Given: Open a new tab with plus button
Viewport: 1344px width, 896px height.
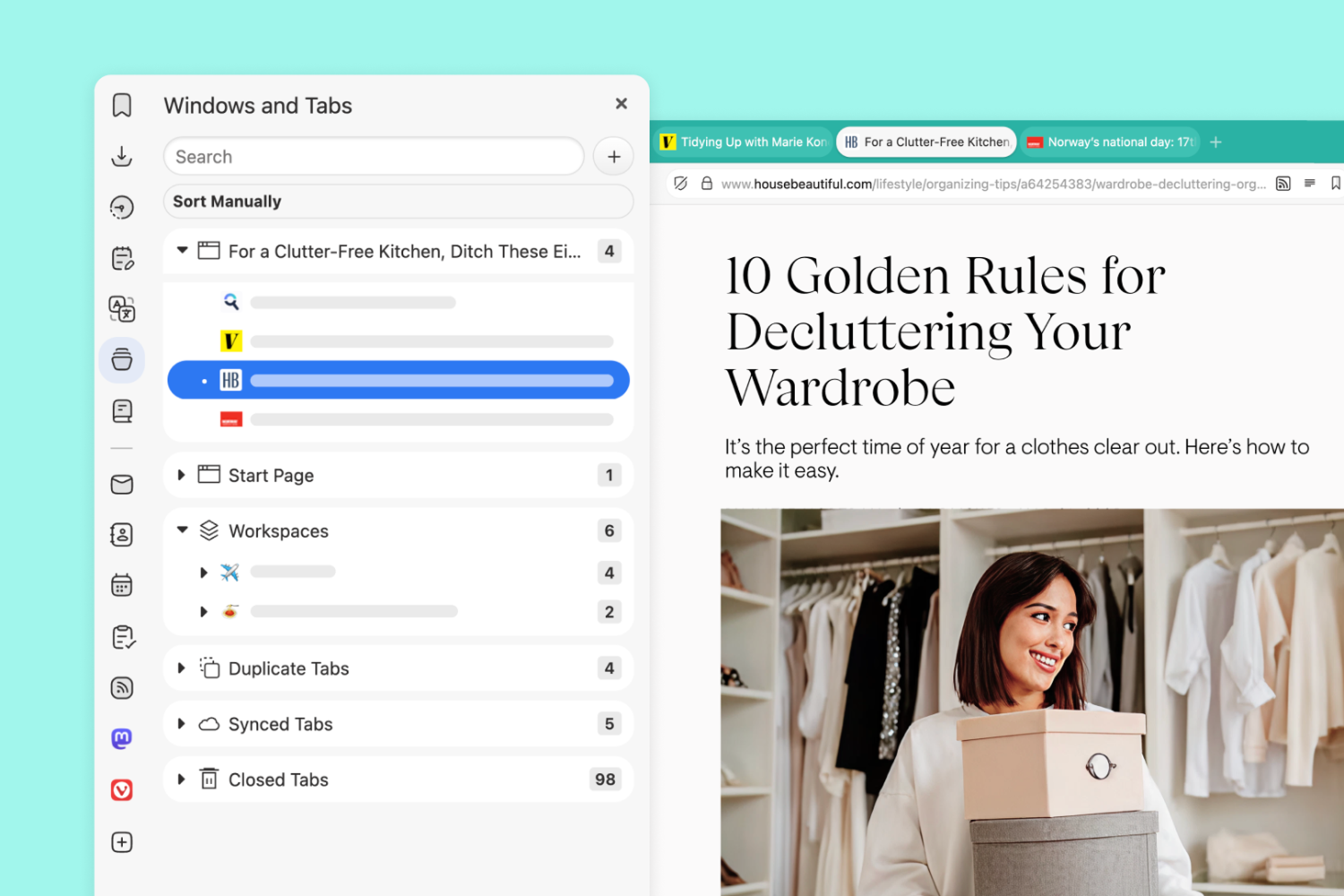Looking at the screenshot, I should pos(1216,142).
